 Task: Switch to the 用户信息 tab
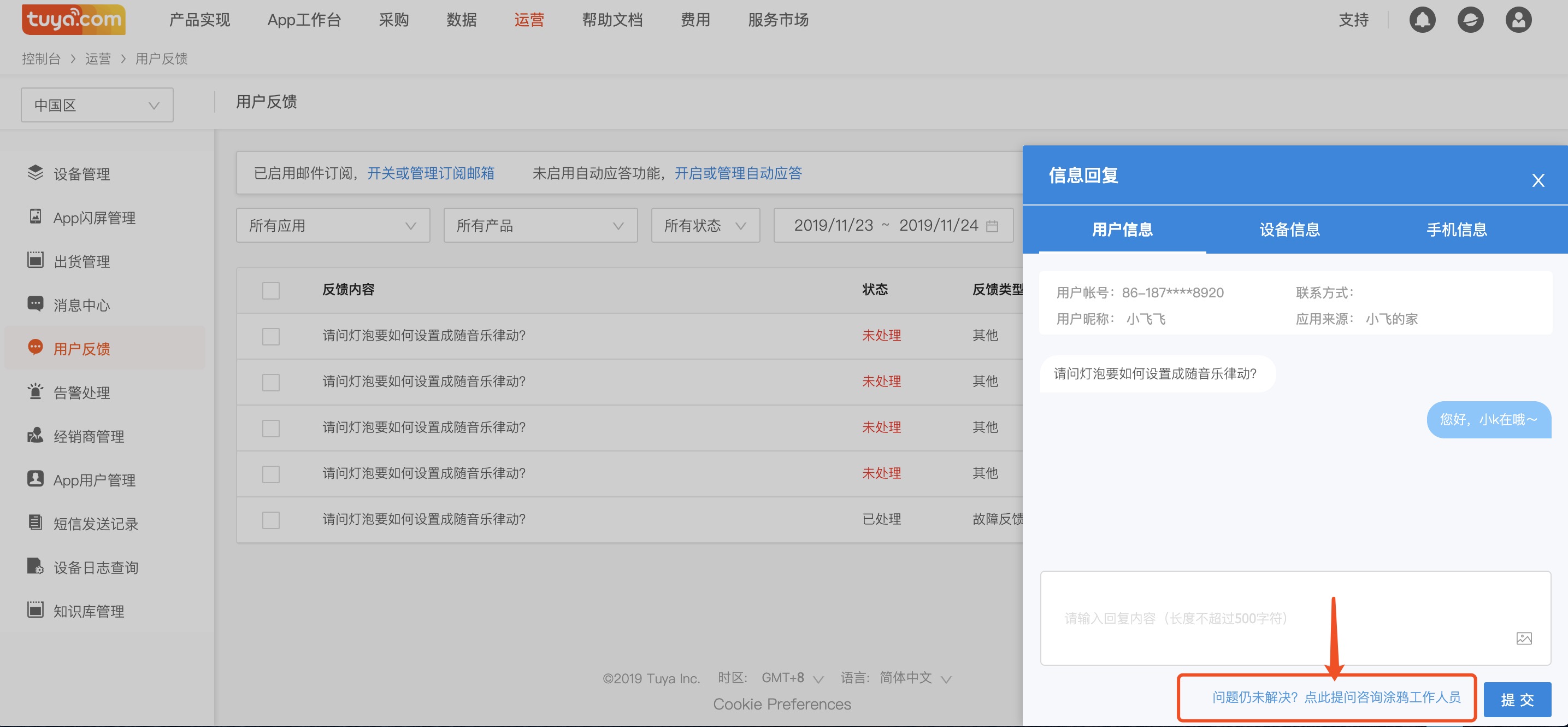point(1122,230)
